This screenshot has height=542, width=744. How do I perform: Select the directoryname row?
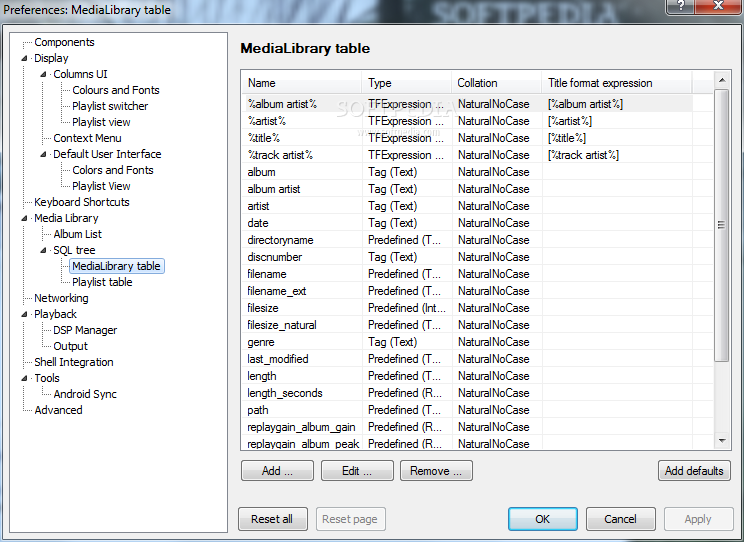point(467,240)
